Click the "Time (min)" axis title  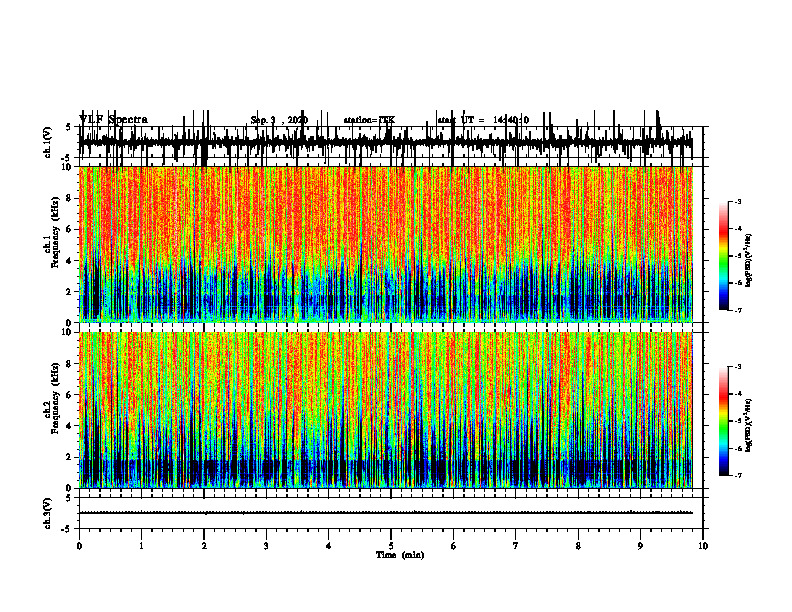coord(400,555)
